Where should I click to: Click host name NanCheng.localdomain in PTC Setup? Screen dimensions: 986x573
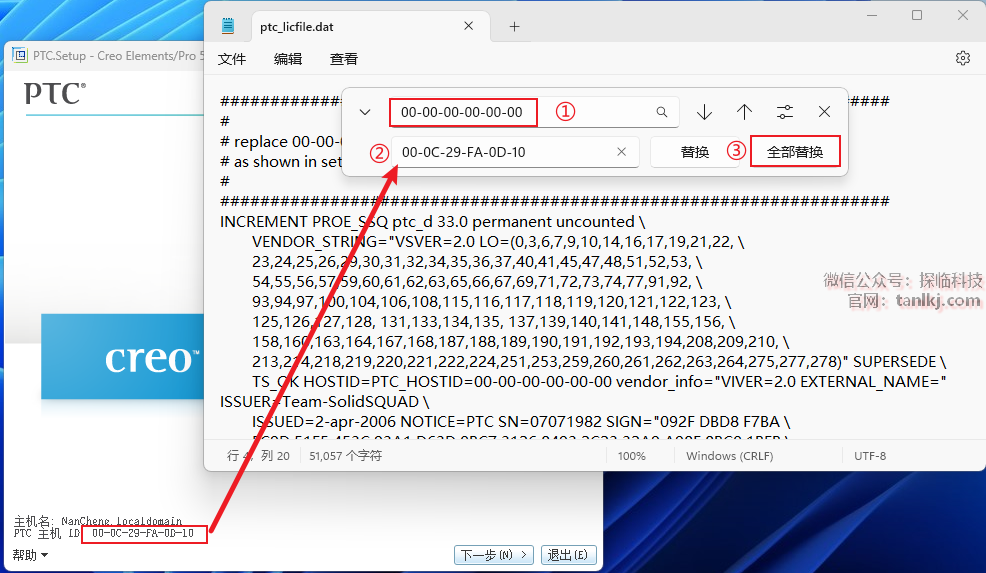[121, 521]
